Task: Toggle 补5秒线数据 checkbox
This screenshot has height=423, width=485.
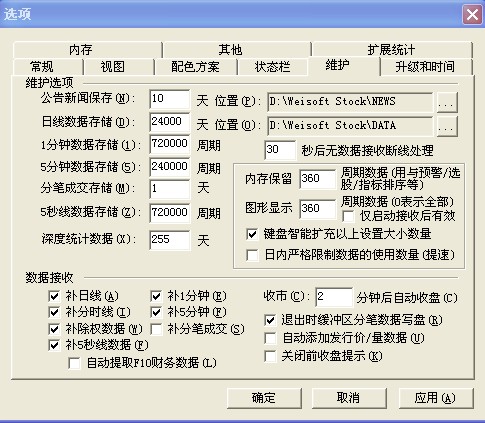Action: click(x=54, y=345)
